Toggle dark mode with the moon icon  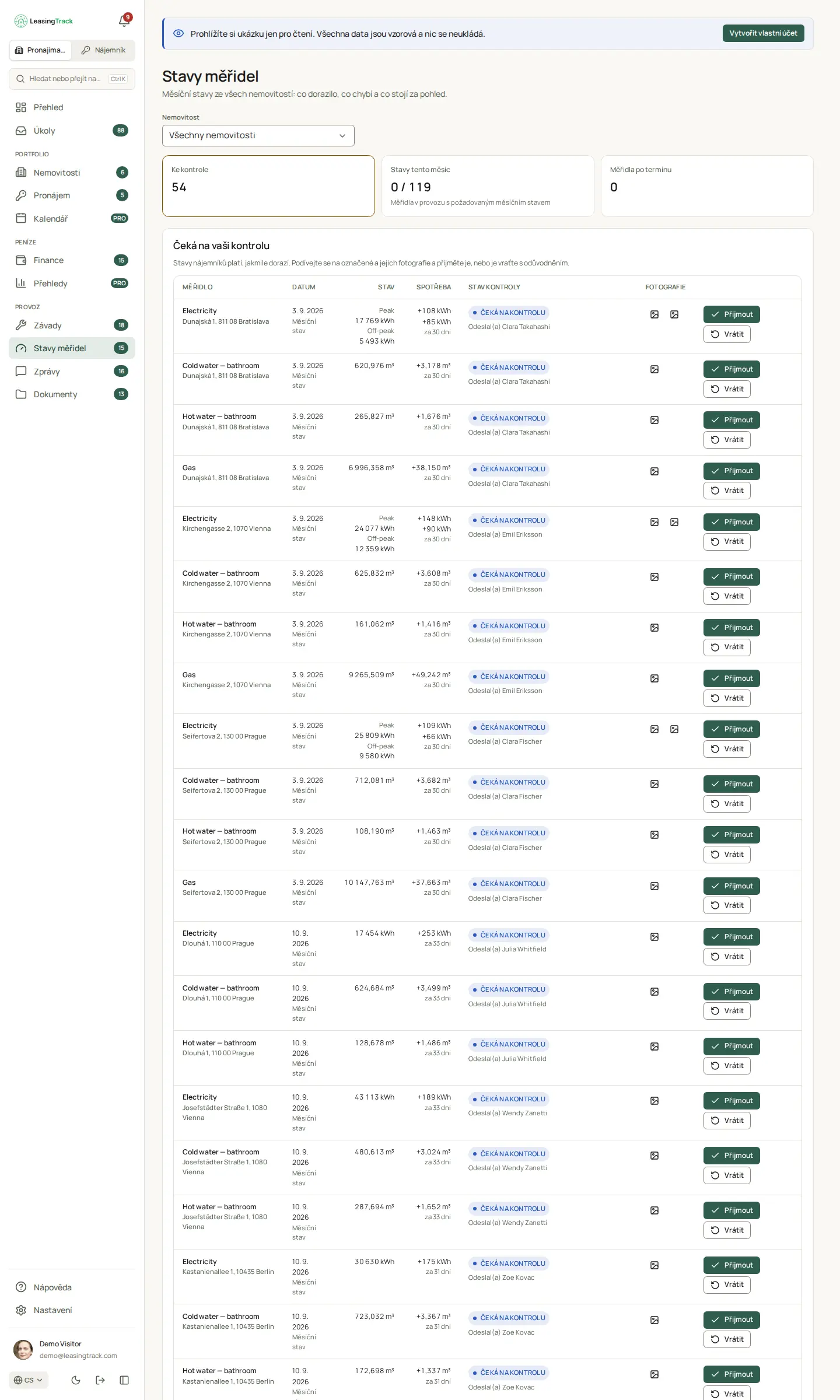(76, 1380)
